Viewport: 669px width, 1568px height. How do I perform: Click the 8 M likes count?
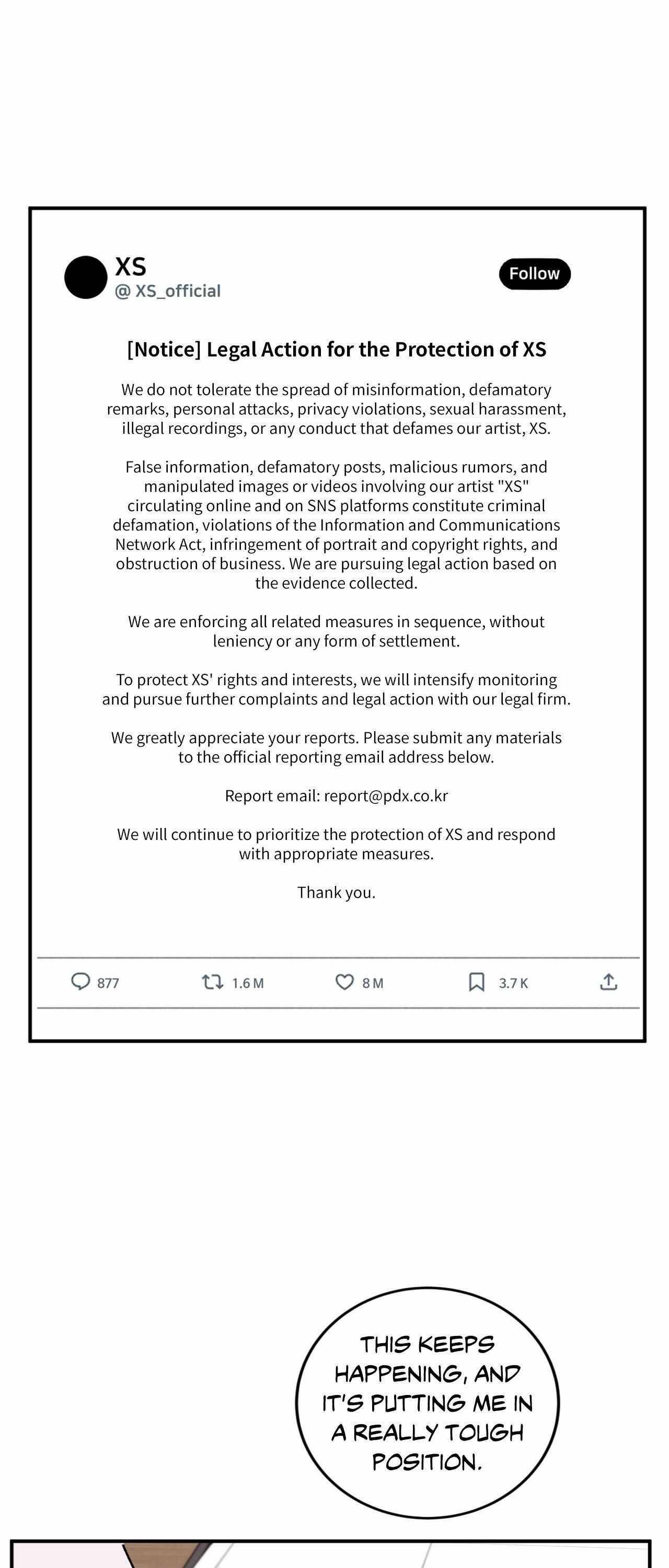(x=373, y=983)
